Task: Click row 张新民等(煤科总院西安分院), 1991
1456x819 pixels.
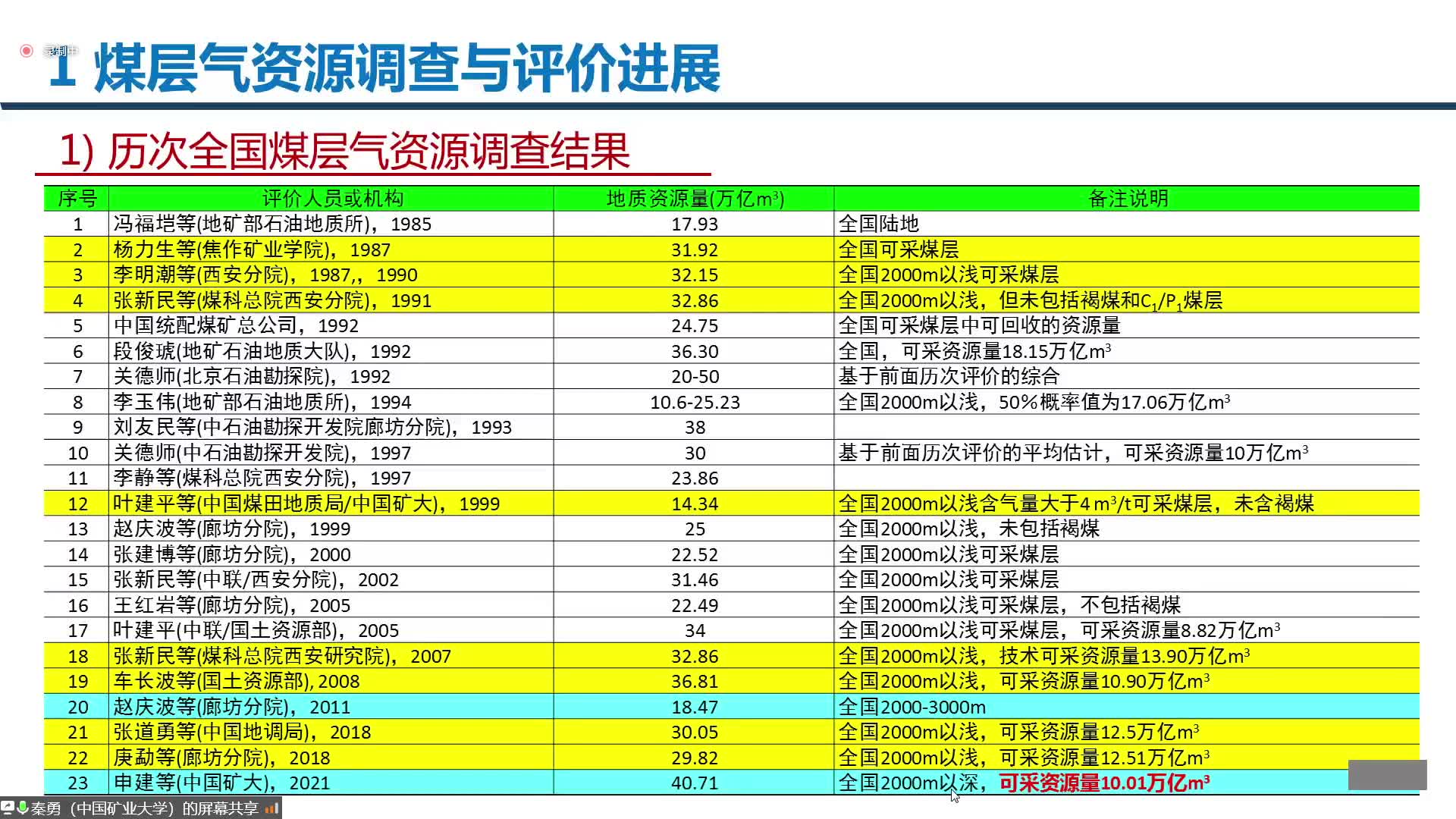Action: tap(731, 300)
